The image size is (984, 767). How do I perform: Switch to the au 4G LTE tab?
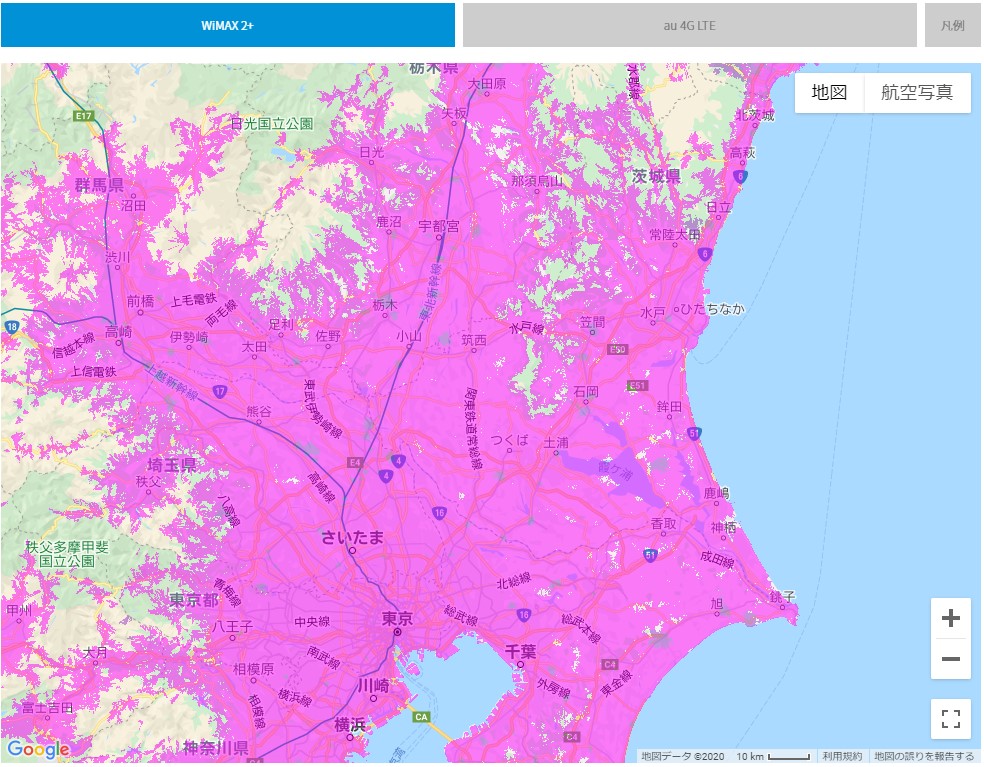(689, 25)
